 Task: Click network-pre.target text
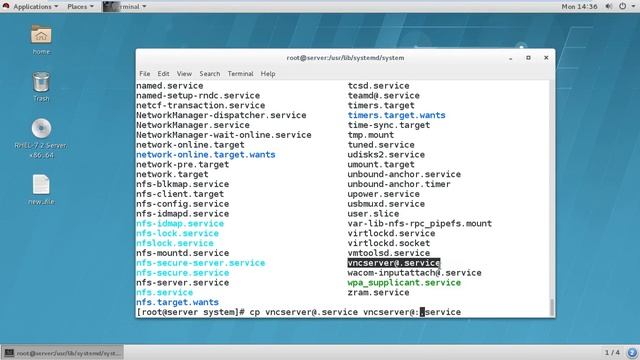(182, 164)
